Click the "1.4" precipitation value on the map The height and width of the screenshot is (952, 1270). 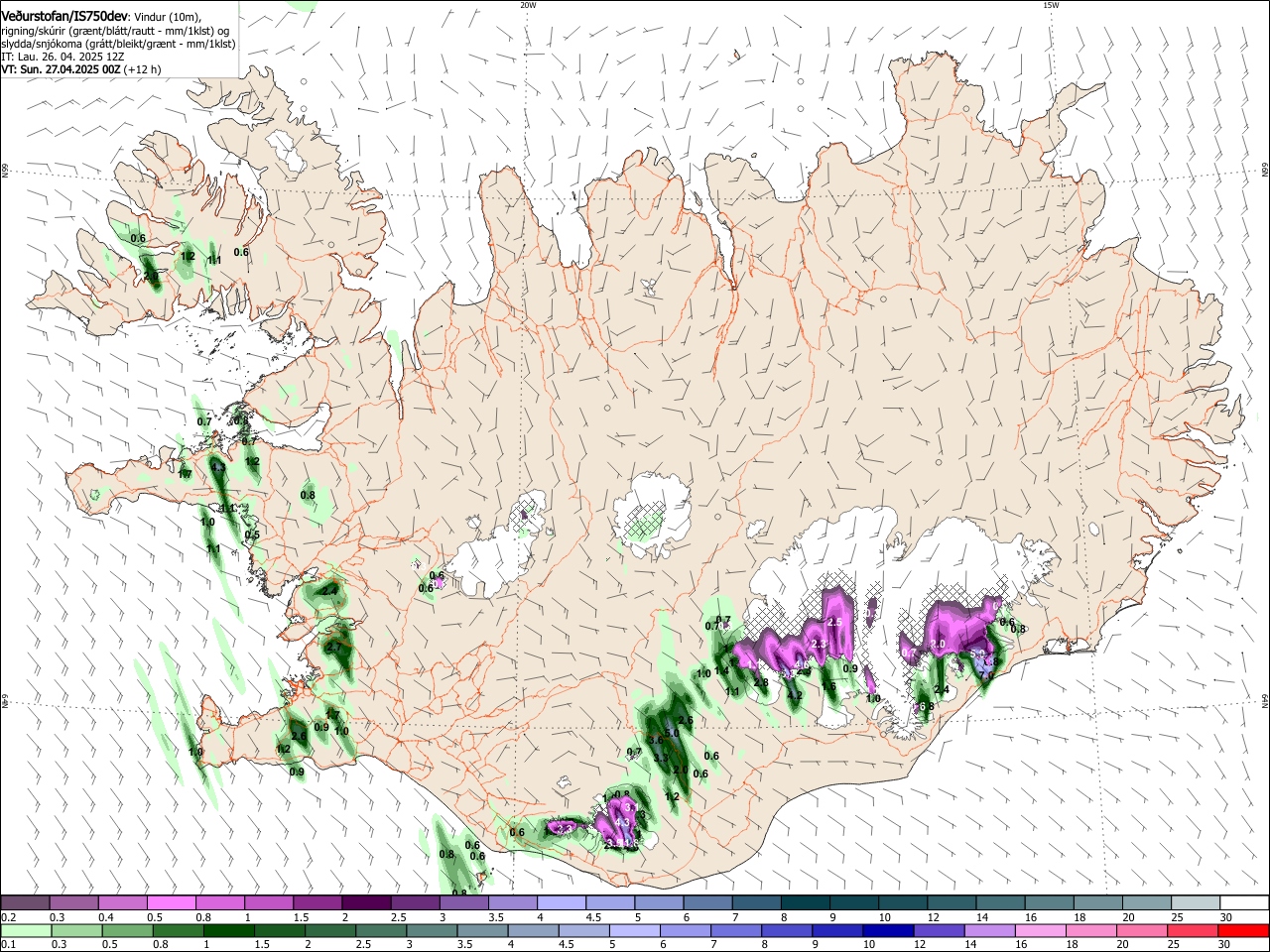(721, 671)
